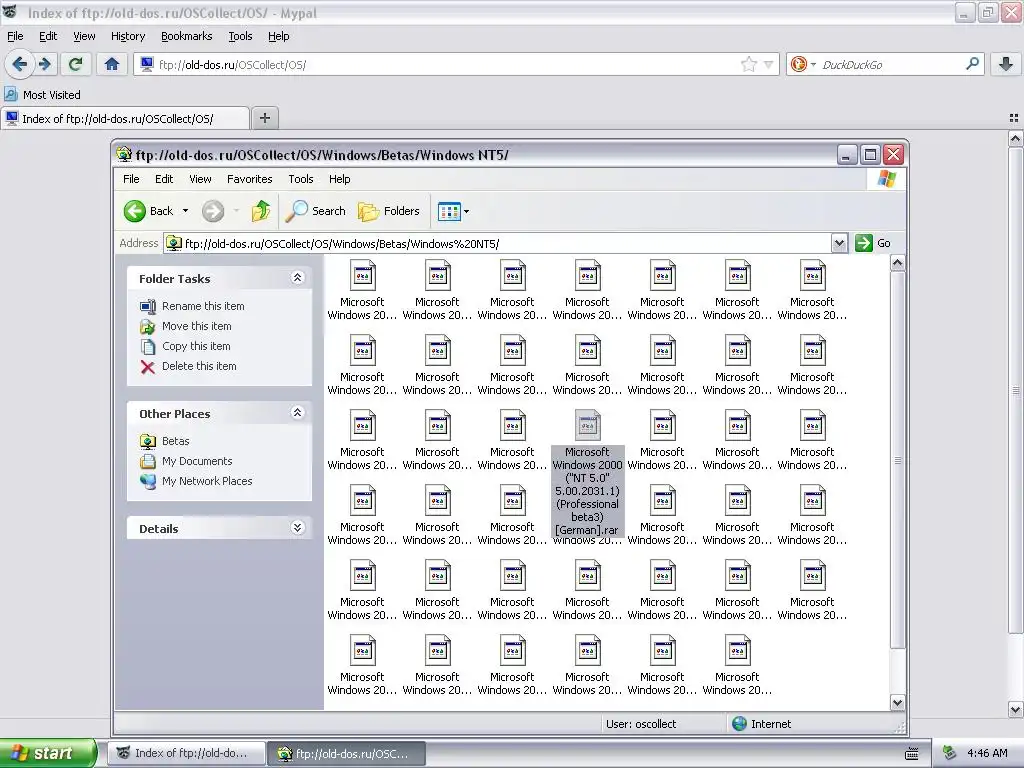
Task: Open Explorer File menu
Action: [131, 179]
